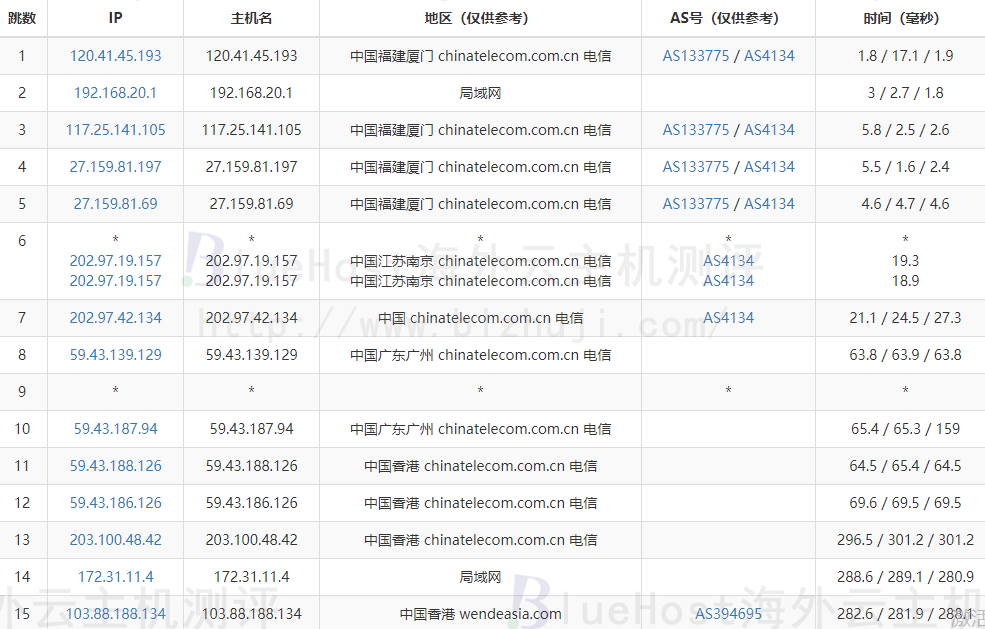This screenshot has width=985, height=629.
Task: Open IP link 59.43.139.129
Action: point(116,355)
